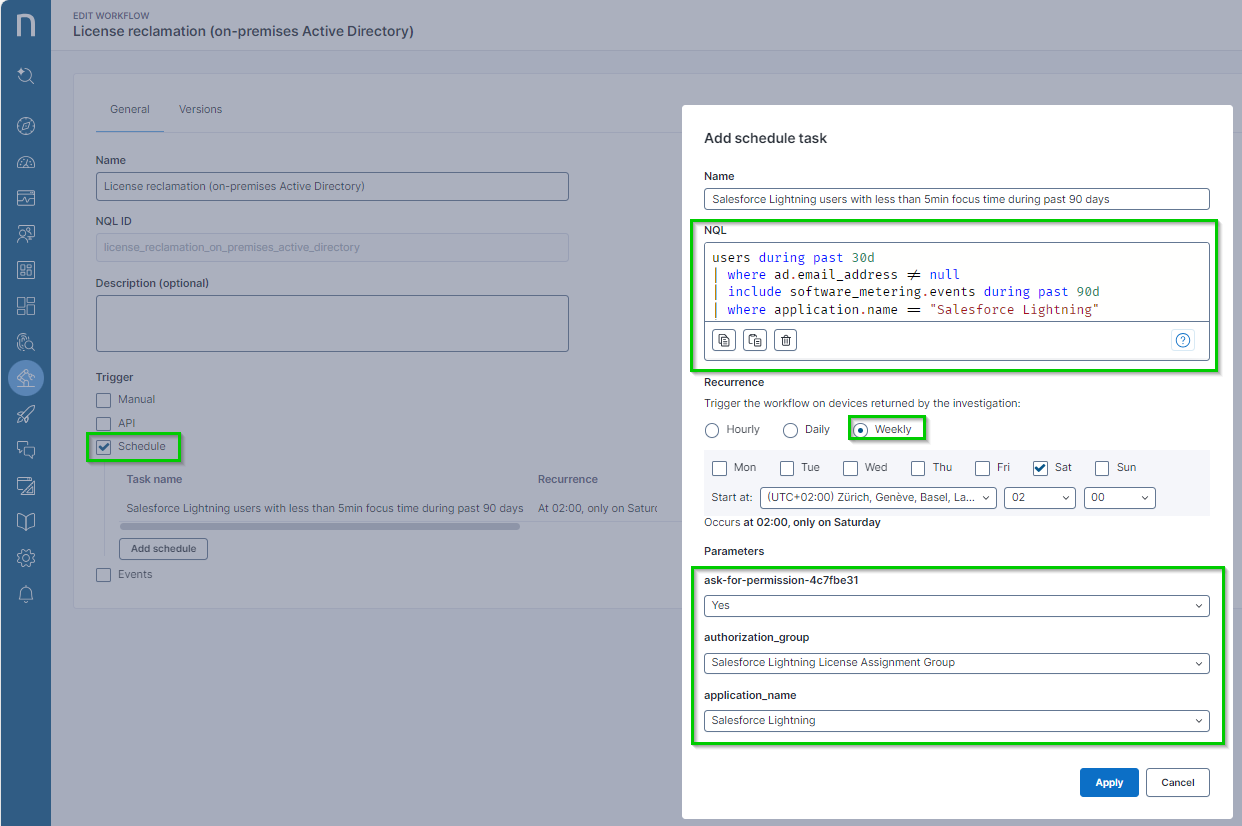Select the Hourly recurrence option
This screenshot has width=1242, height=826.
pos(712,430)
